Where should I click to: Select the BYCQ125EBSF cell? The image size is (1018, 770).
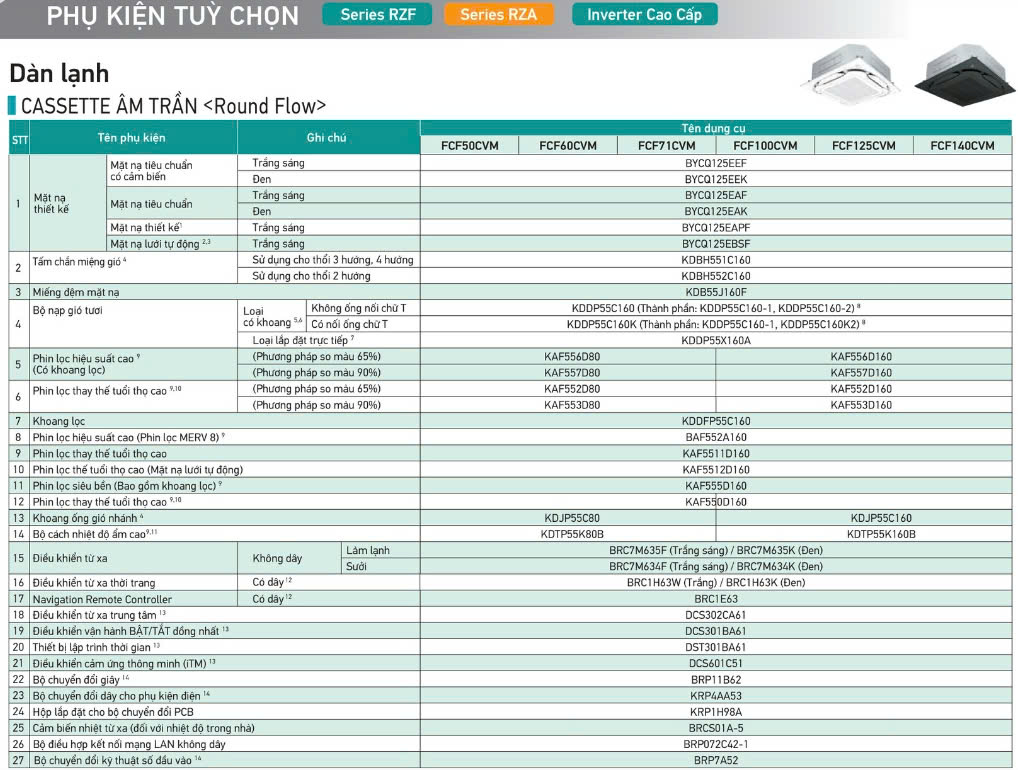tap(716, 243)
